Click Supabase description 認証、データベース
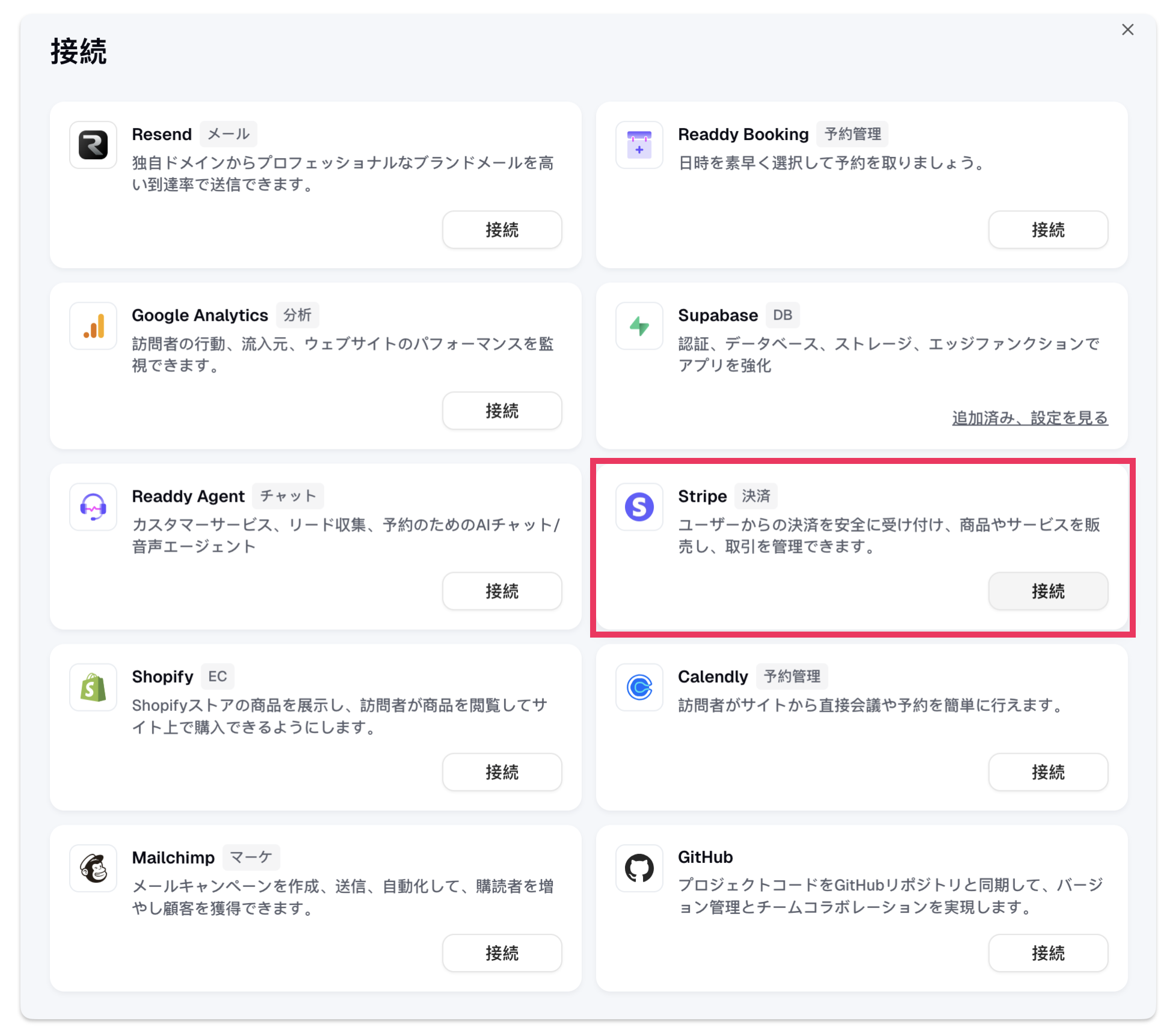1173x1036 pixels. point(889,355)
